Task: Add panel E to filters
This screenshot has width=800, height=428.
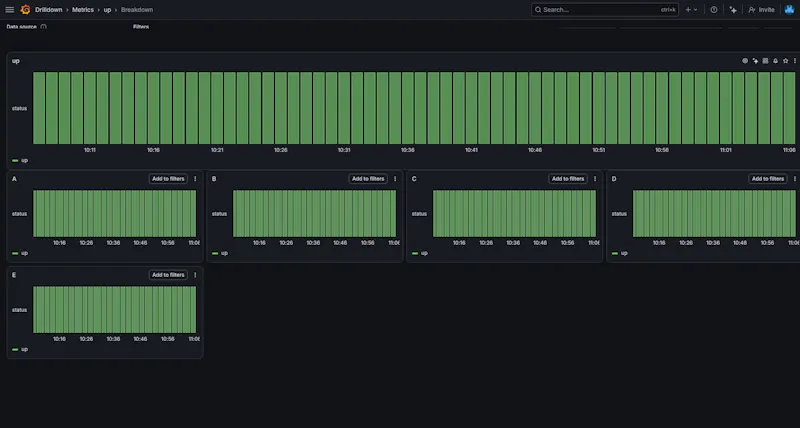Action: [168, 275]
